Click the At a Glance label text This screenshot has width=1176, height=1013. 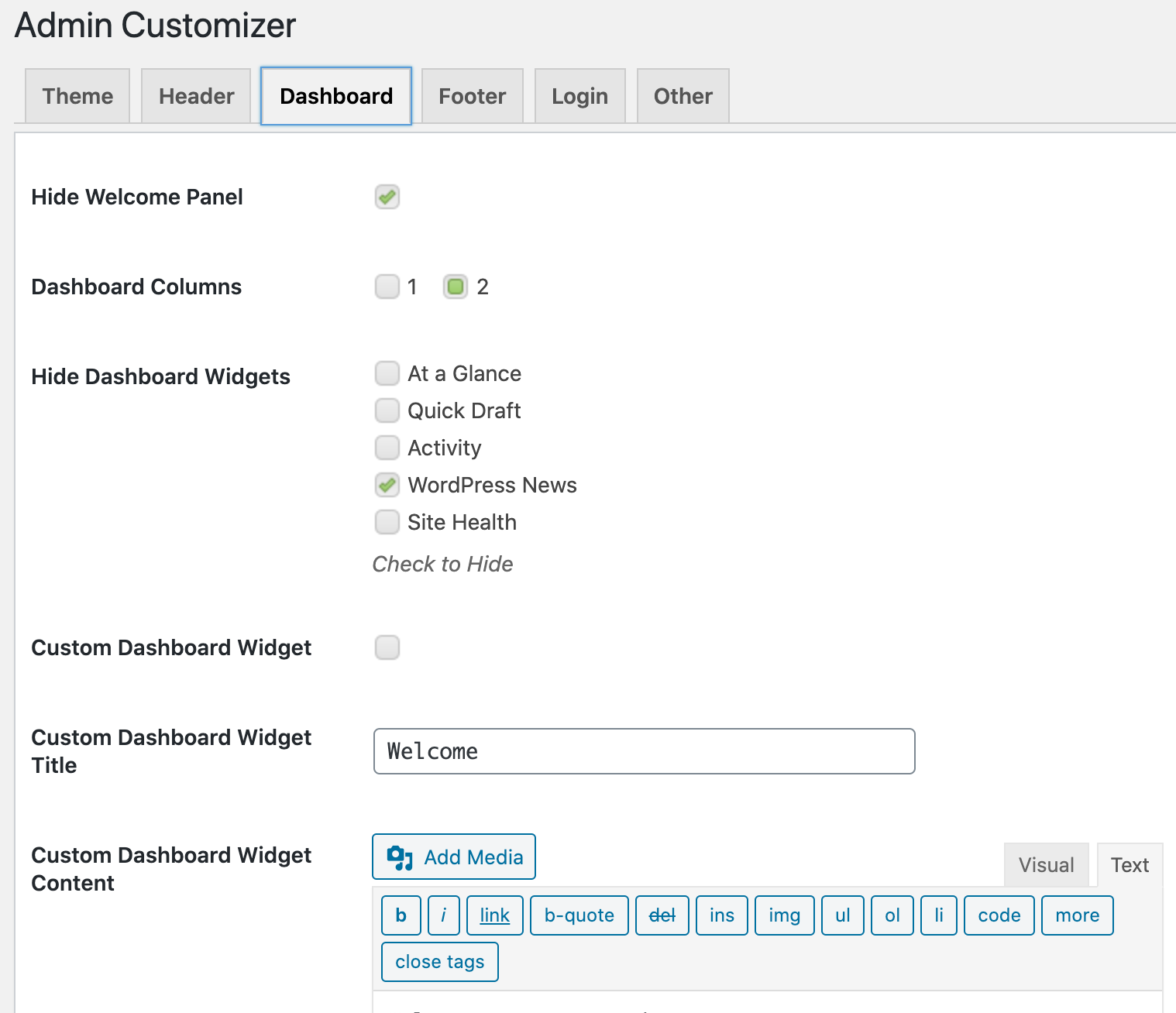(465, 373)
